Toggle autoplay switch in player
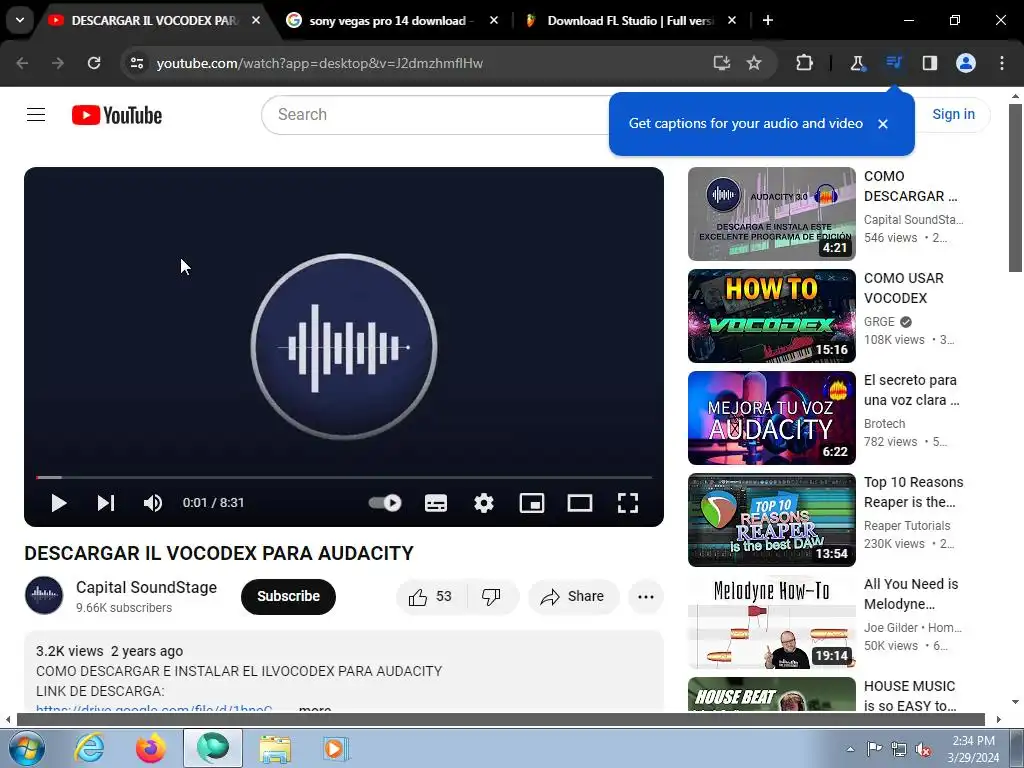This screenshot has height=768, width=1024. [385, 503]
